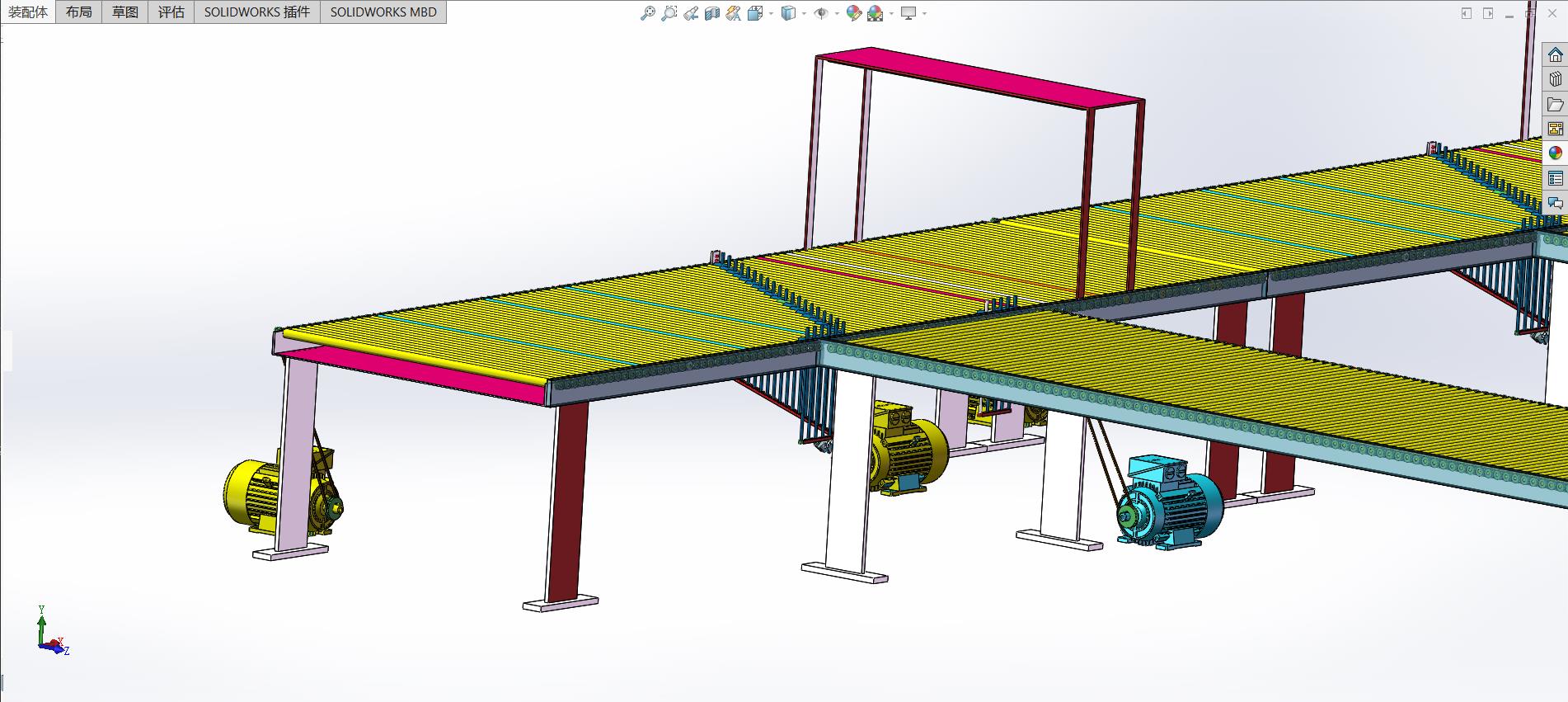The height and width of the screenshot is (702, 1568).
Task: Click the Apply Scene icon
Action: [x=876, y=13]
